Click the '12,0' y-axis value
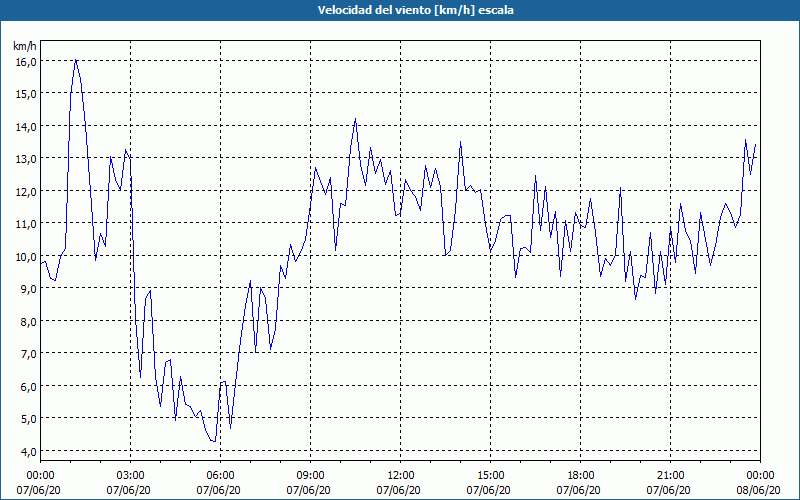This screenshot has width=800, height=500. [x=26, y=191]
